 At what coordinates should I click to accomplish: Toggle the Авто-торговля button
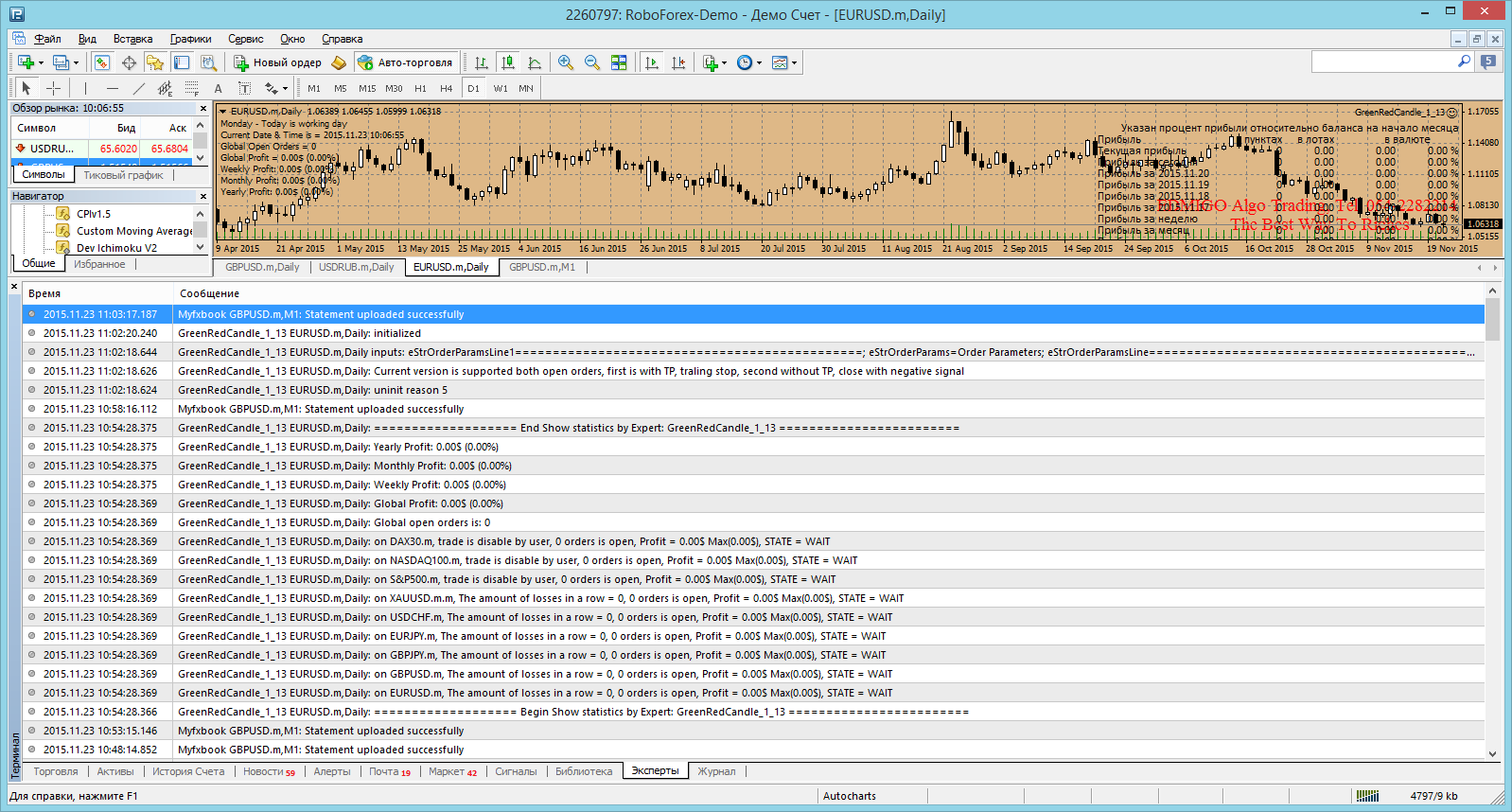click(406, 62)
